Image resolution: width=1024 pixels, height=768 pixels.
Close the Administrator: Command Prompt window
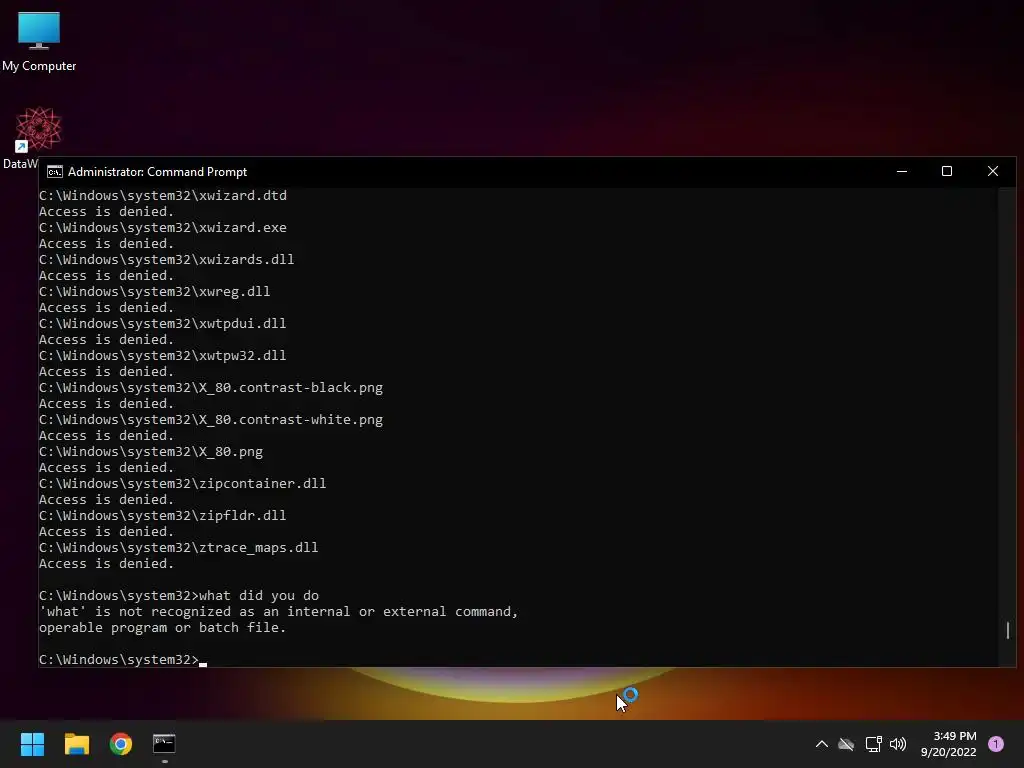coord(993,172)
